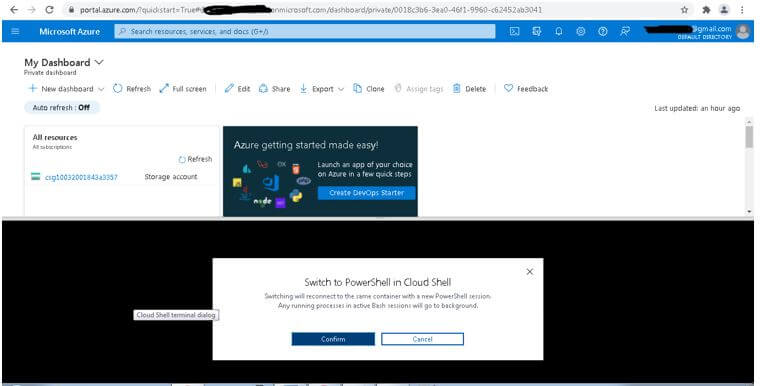Open the browser extensions puzzle icon
The width and height of the screenshot is (760, 386).
(706, 10)
